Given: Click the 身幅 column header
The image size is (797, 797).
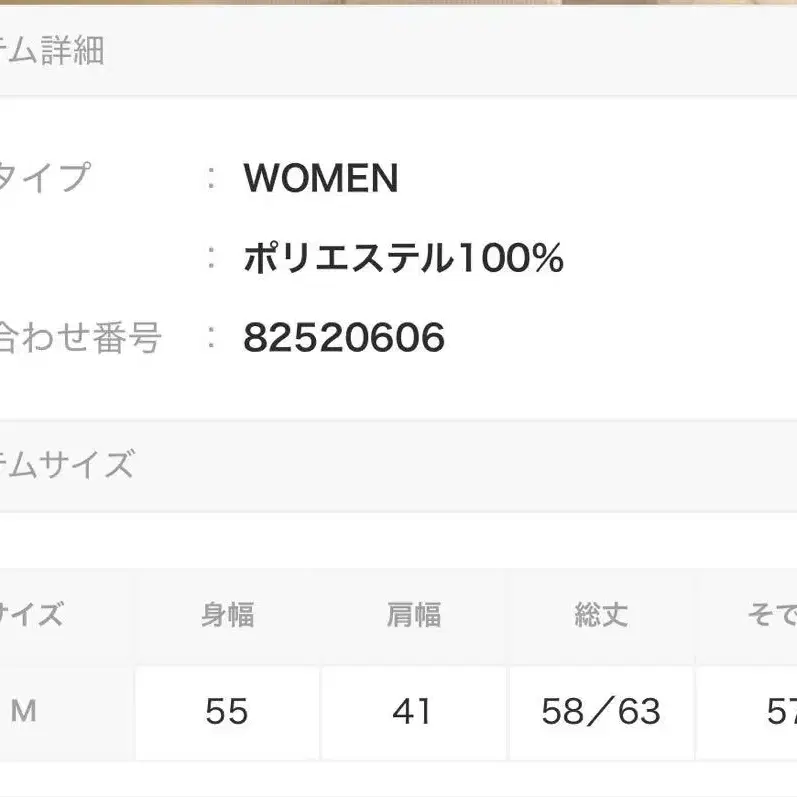Looking at the screenshot, I should 228,614.
